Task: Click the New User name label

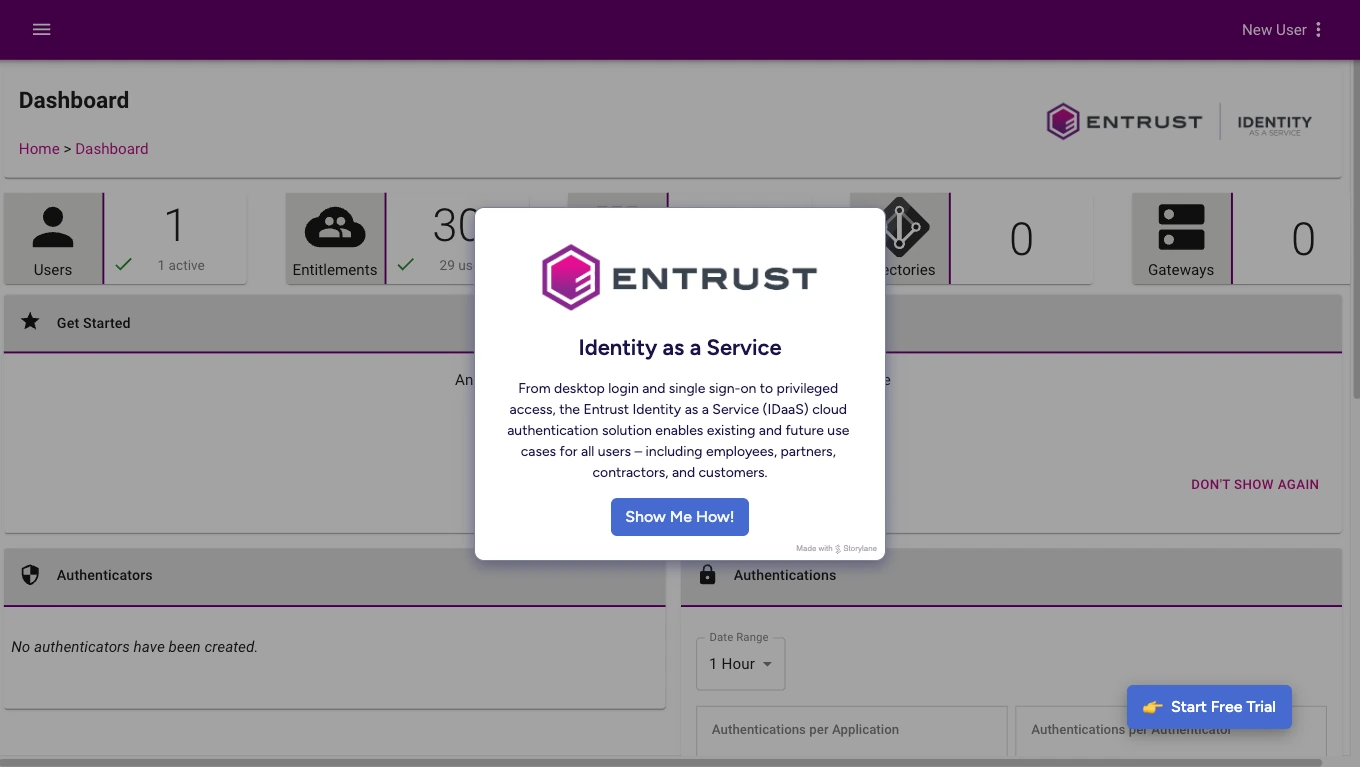Action: point(1274,30)
